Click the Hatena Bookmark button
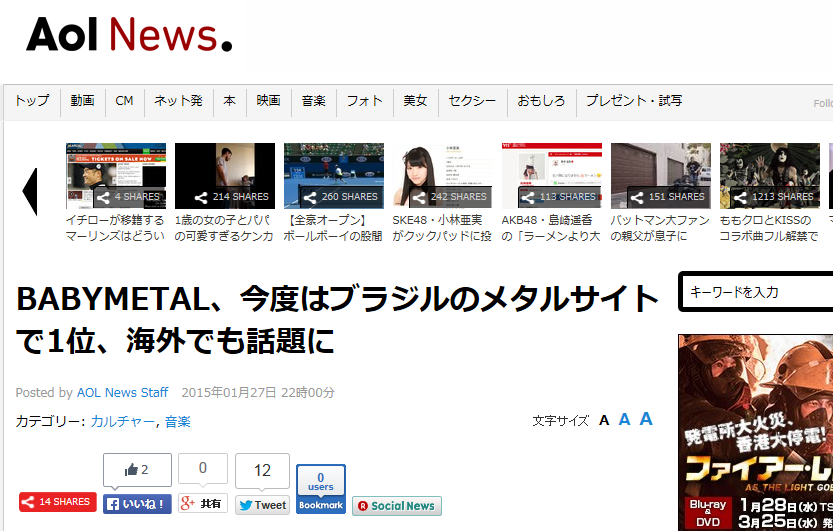833x531 pixels. pyautogui.click(x=321, y=489)
